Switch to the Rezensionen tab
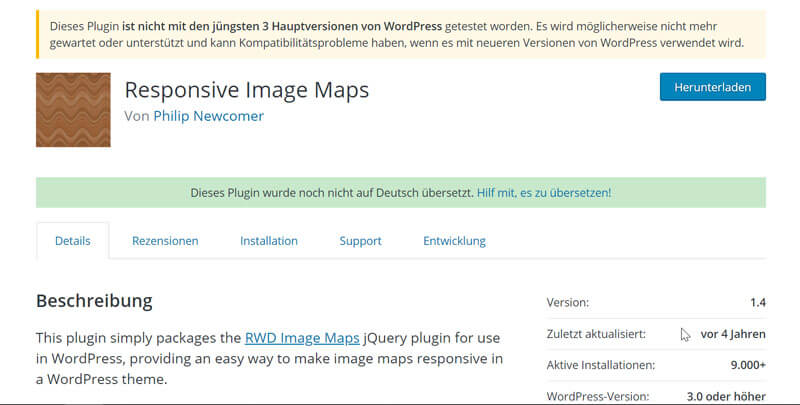Screen dimensions: 800x405 165,241
